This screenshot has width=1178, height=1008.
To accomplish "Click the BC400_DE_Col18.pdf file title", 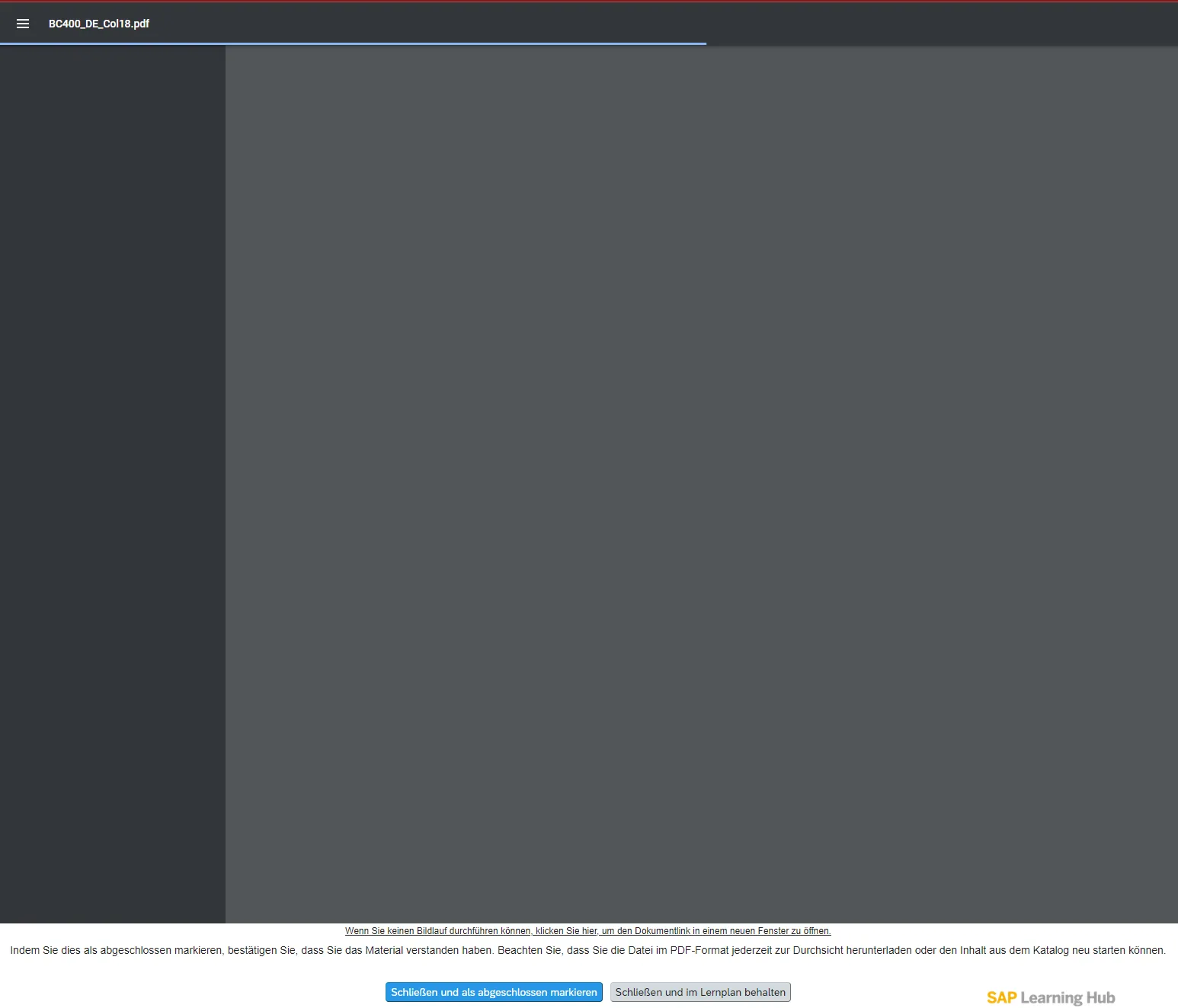I will [99, 24].
